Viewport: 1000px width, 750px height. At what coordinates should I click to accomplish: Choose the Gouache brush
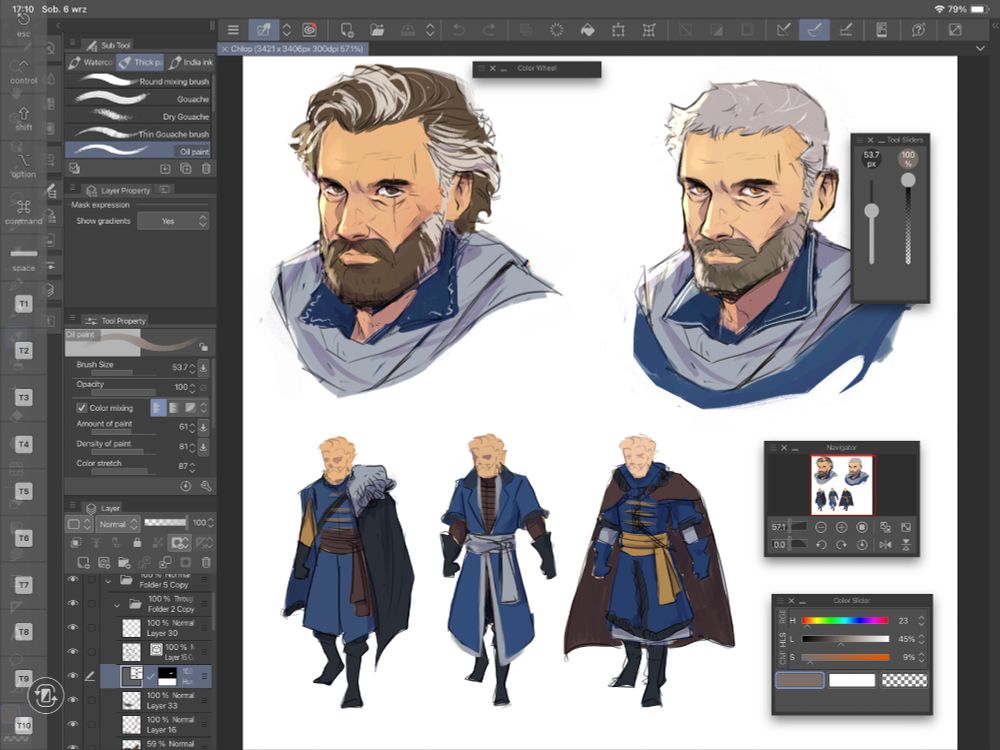(x=138, y=99)
